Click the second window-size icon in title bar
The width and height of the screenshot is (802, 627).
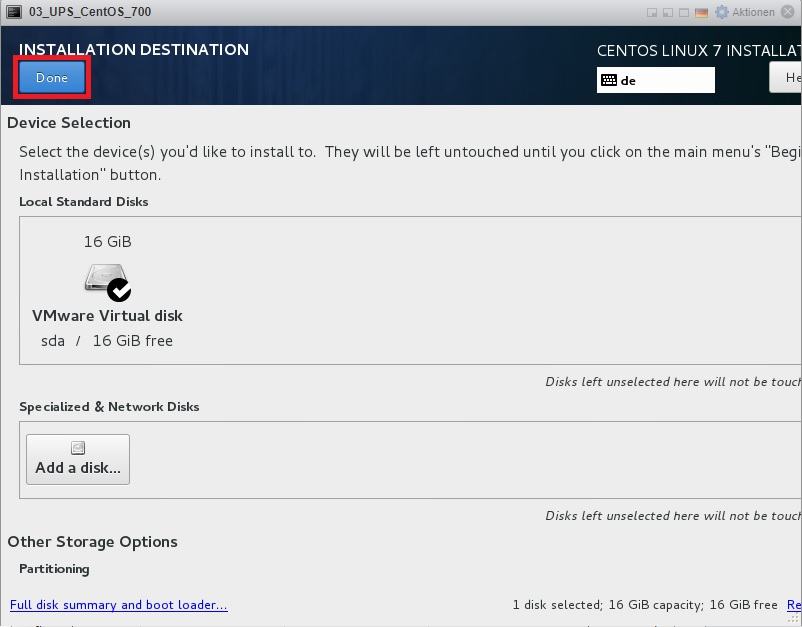(x=667, y=12)
